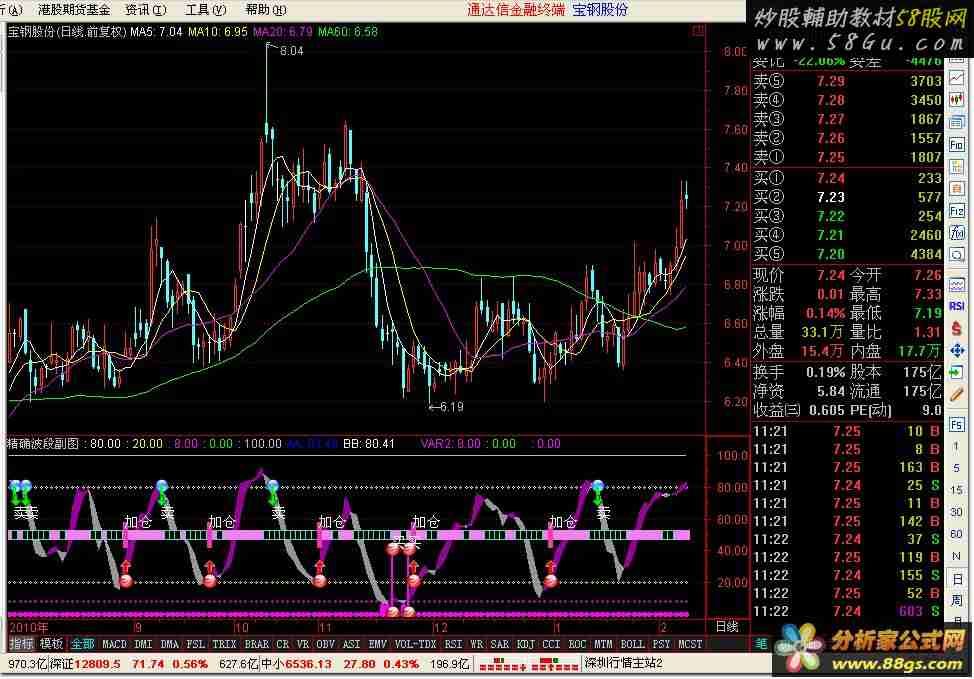Viewport: 974px width, 679px height.
Task: Click the 深证 index value 12809.5
Action: tap(98, 663)
